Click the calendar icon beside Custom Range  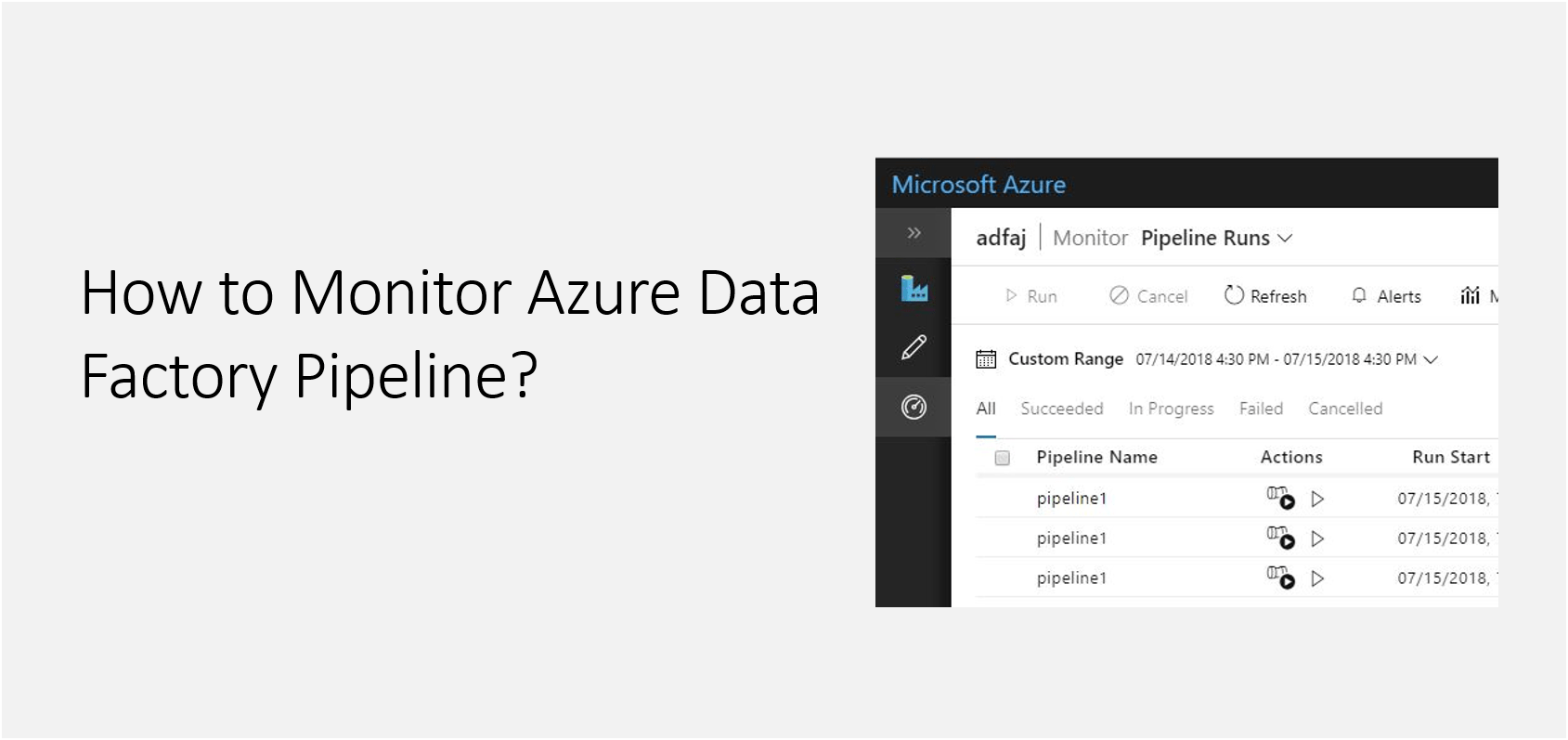[x=986, y=359]
